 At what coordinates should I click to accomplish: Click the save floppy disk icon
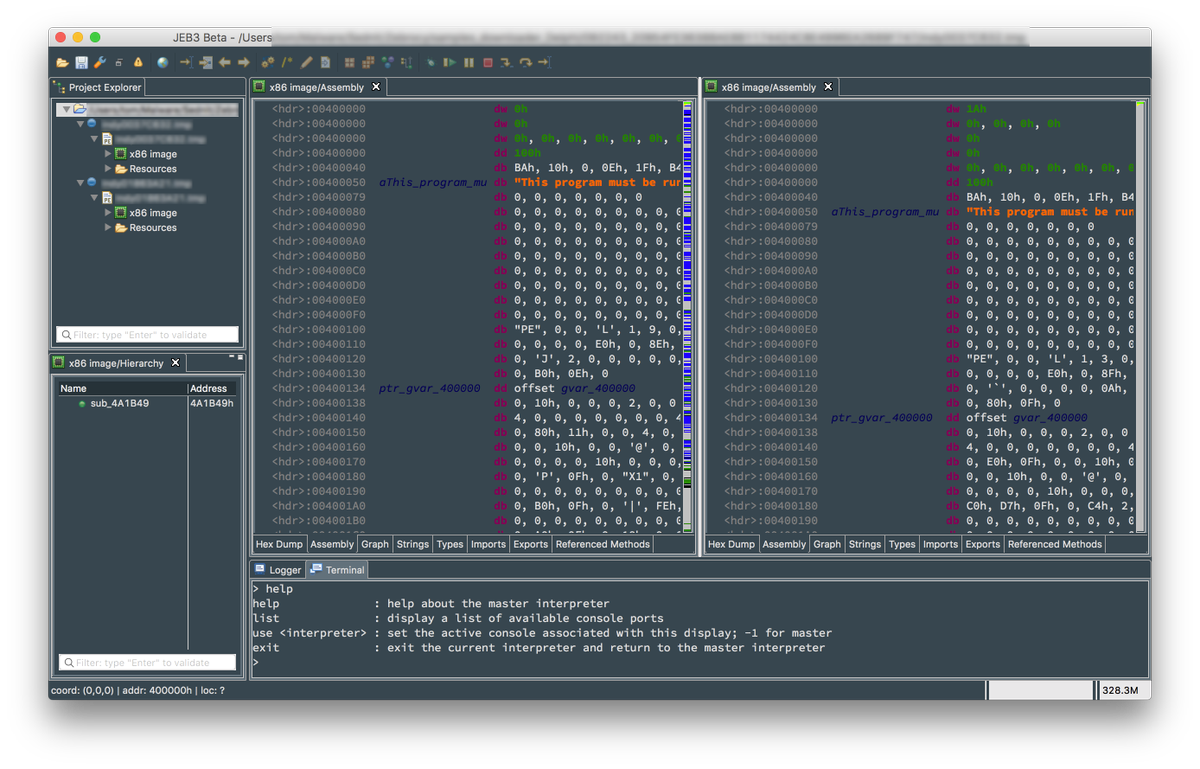(81, 62)
